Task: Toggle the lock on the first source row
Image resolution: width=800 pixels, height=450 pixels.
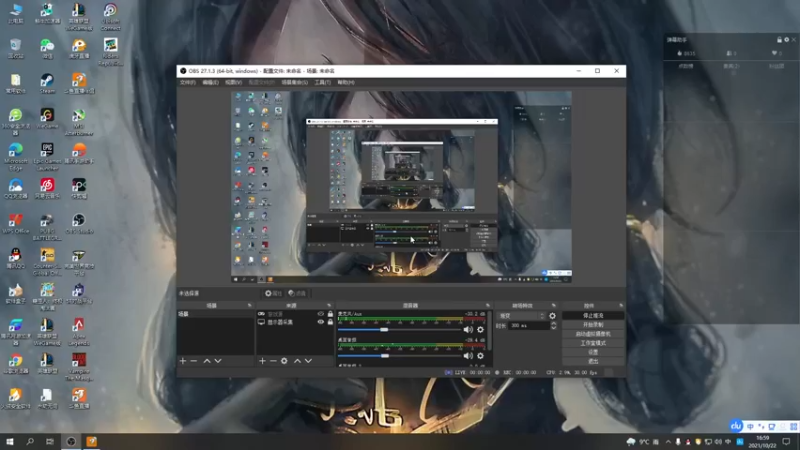Action: 330,314
